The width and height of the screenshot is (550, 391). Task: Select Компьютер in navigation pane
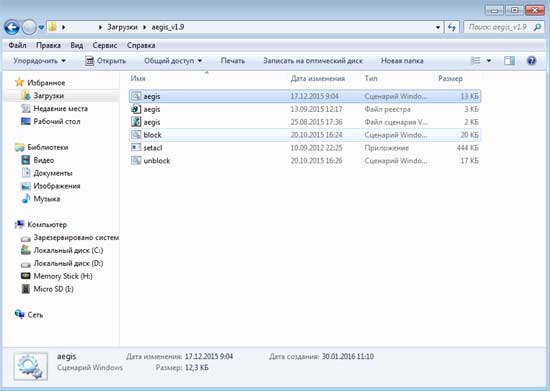click(x=47, y=224)
